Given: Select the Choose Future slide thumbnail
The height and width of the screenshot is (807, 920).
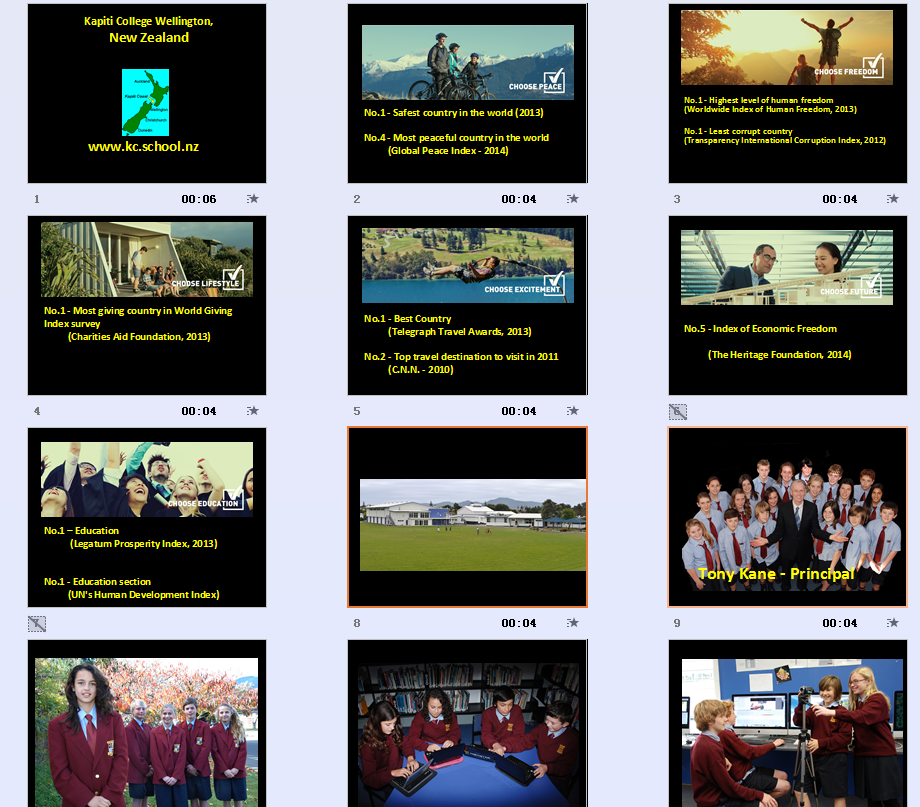Looking at the screenshot, I should point(787,305).
